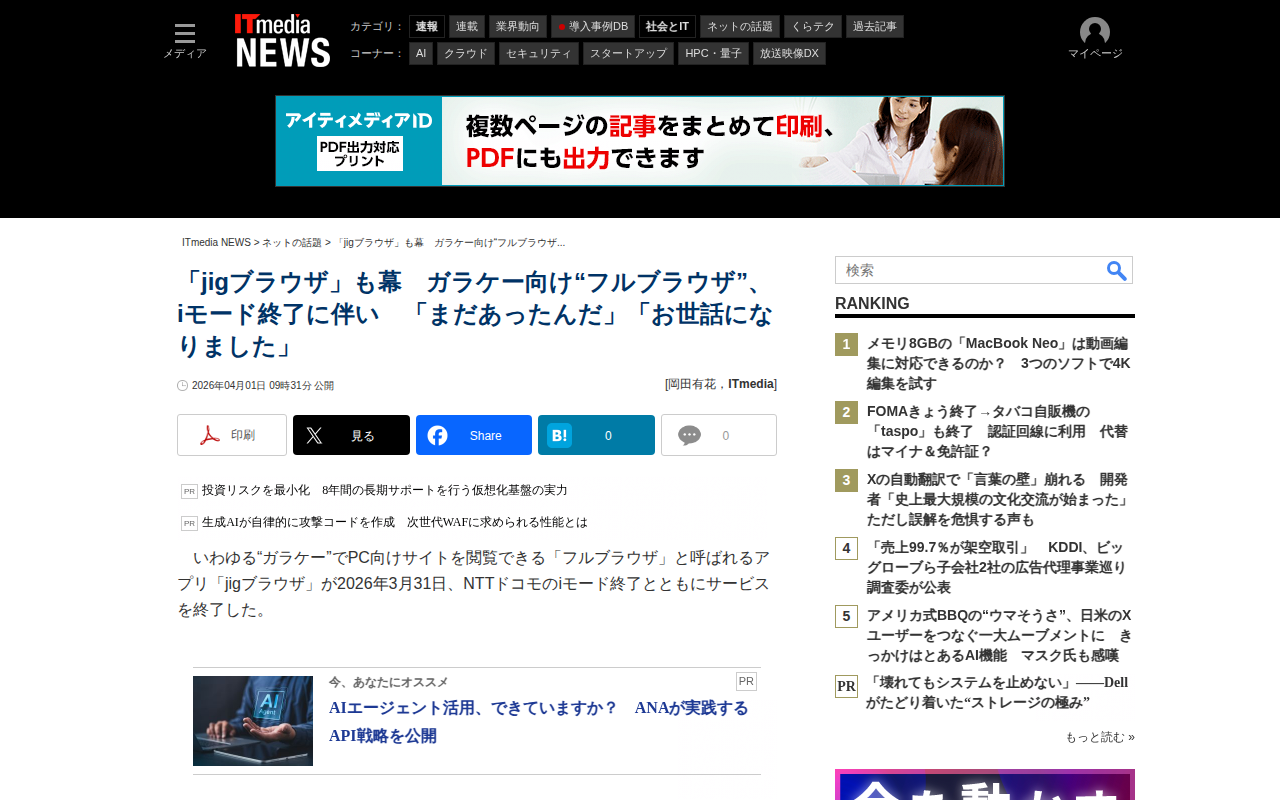Open 業界動向 category
Viewport: 1280px width, 800px height.
click(518, 27)
